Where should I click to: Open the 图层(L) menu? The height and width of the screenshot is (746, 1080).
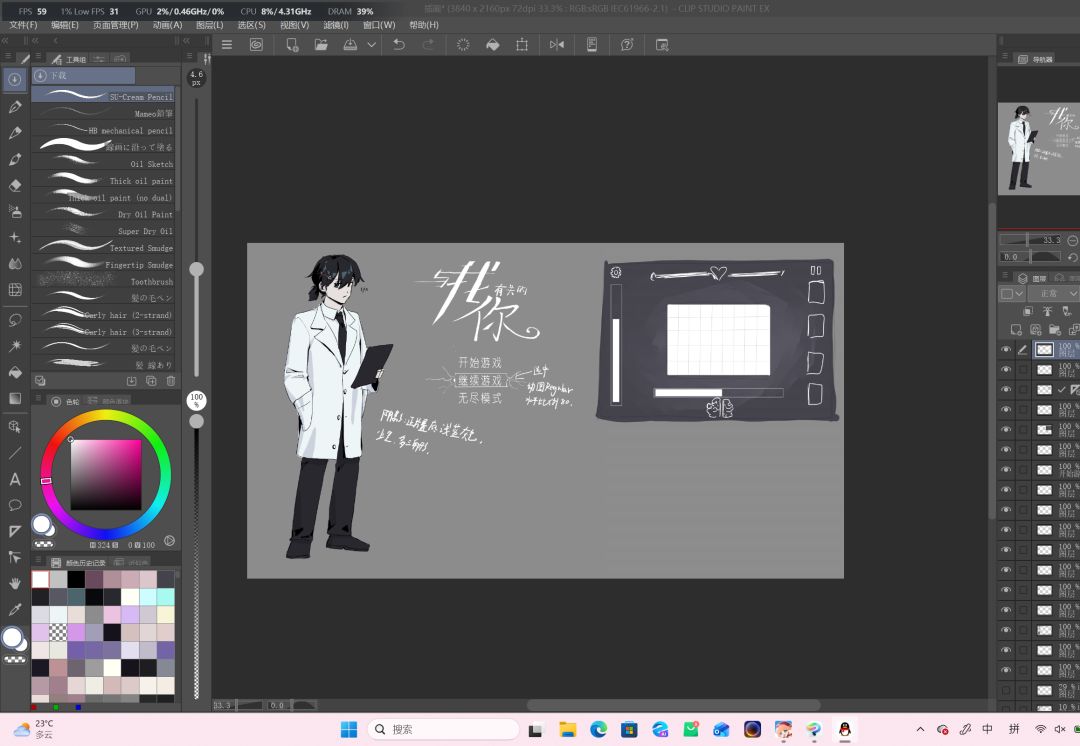tap(209, 25)
